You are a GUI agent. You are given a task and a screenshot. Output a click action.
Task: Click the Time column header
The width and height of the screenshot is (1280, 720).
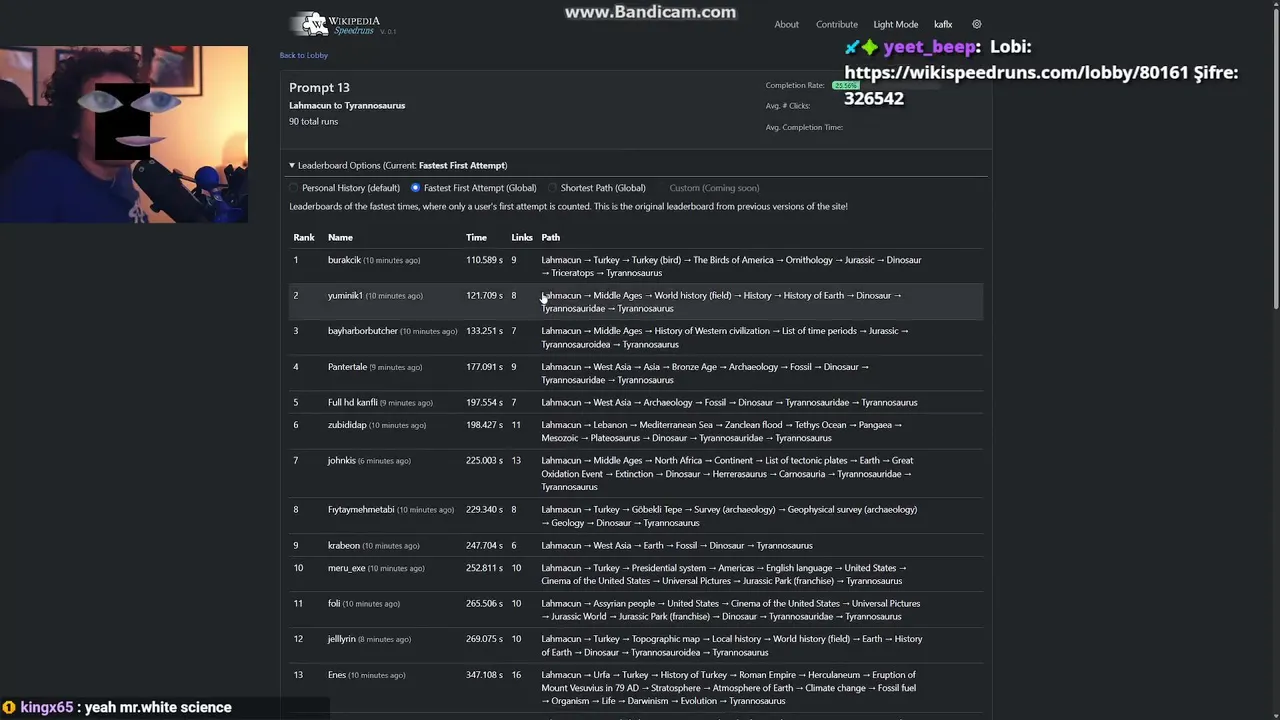click(x=476, y=237)
